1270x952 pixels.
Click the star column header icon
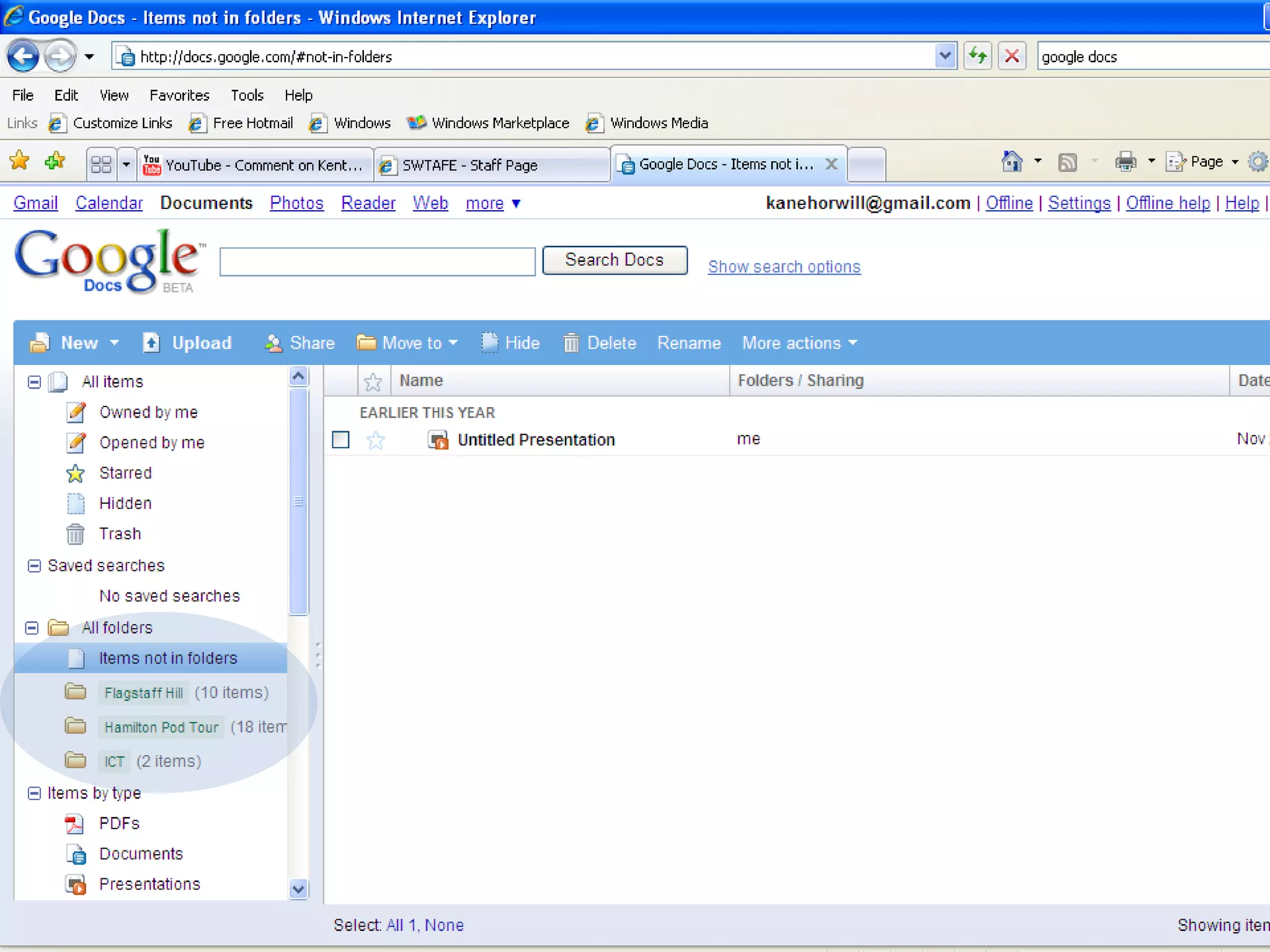[373, 381]
